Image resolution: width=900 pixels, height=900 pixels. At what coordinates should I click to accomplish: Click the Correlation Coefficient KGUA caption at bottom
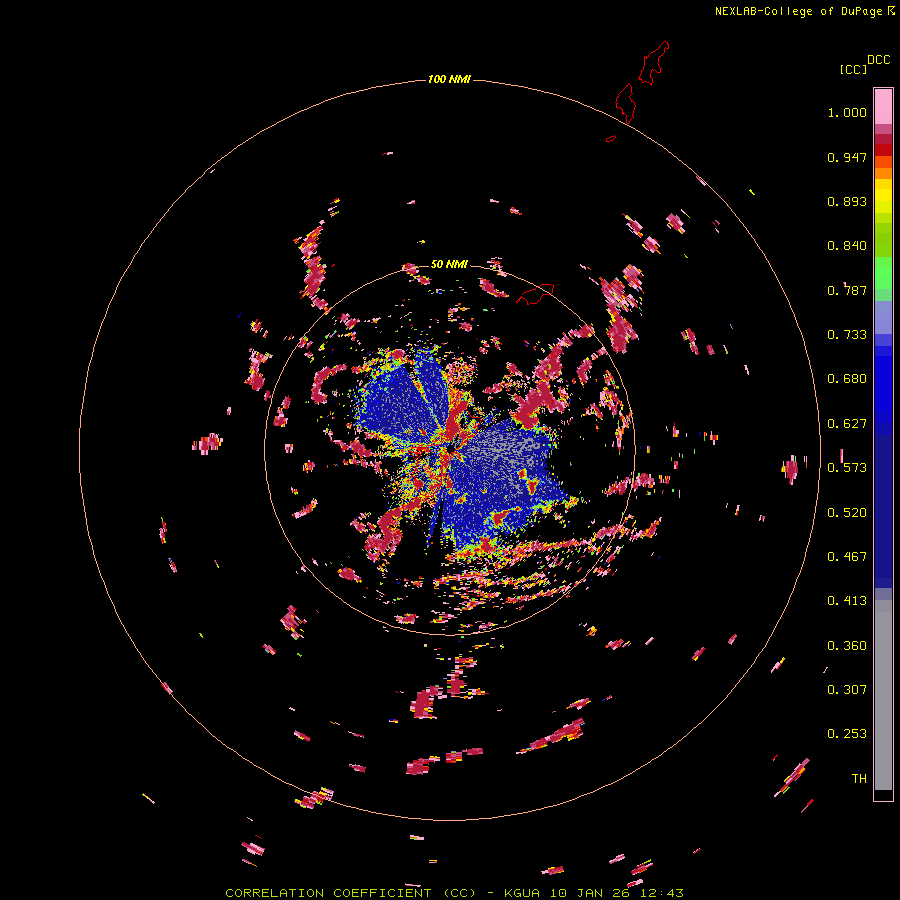tap(454, 893)
